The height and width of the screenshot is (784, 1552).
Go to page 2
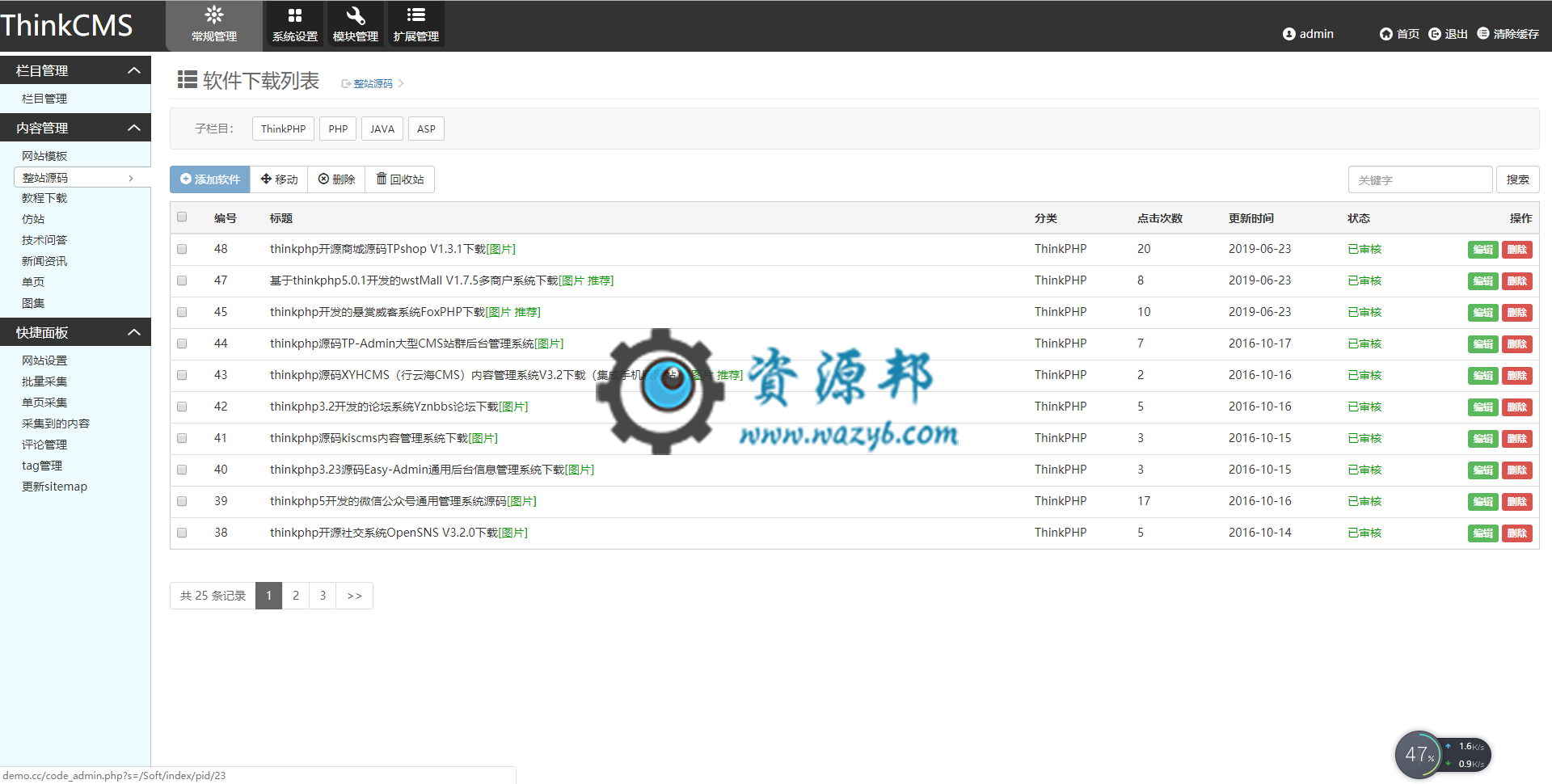pos(296,596)
